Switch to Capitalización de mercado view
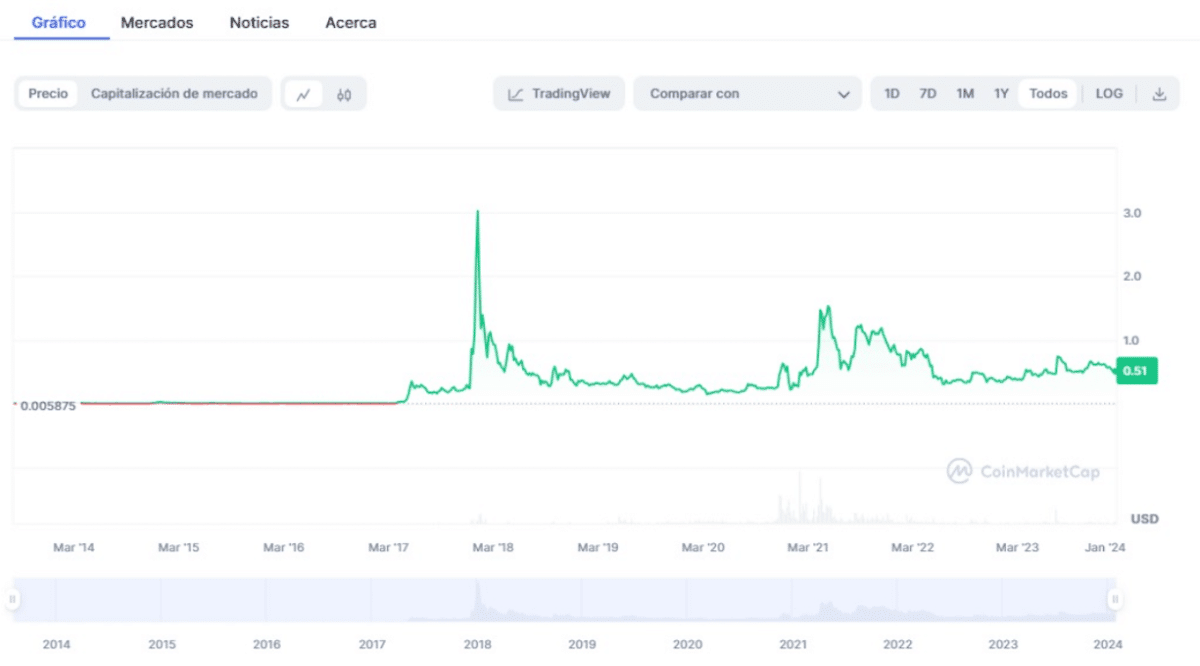This screenshot has width=1200, height=666. point(178,93)
